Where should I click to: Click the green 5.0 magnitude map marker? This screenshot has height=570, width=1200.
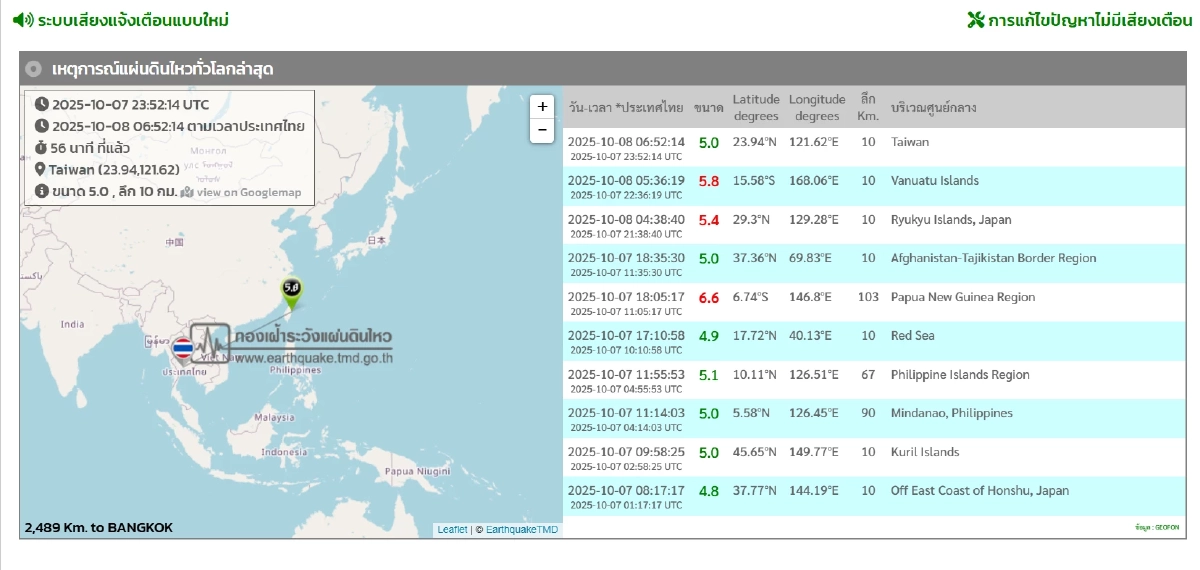[292, 288]
